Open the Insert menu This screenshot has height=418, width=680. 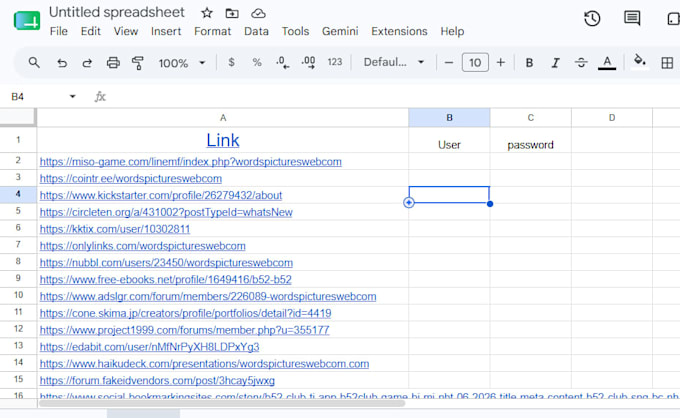pos(166,31)
